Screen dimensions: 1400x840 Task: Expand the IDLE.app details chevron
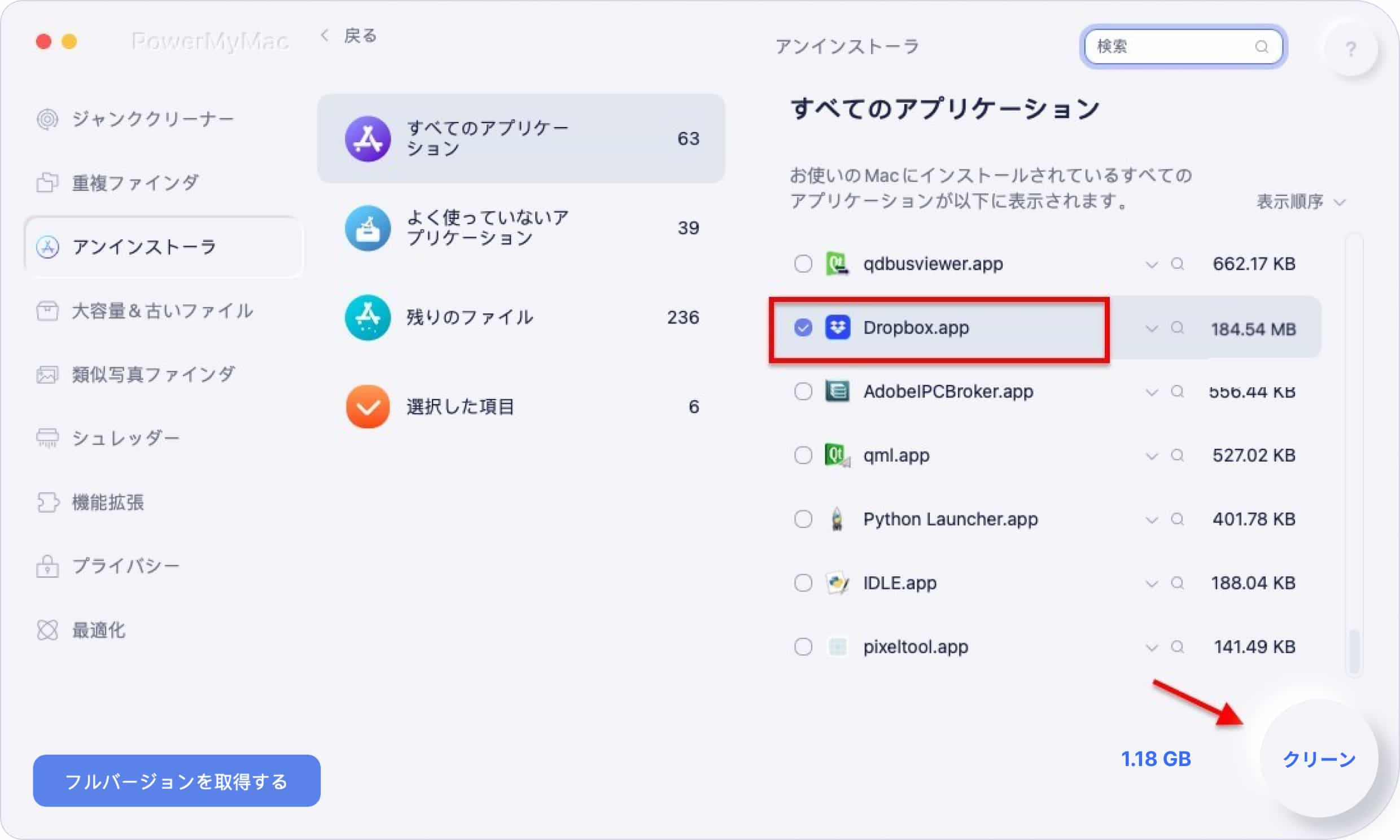pos(1151,584)
